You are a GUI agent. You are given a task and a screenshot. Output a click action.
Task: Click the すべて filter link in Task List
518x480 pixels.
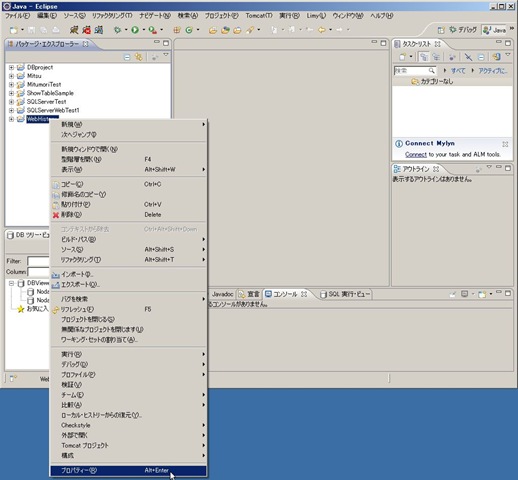(x=458, y=71)
